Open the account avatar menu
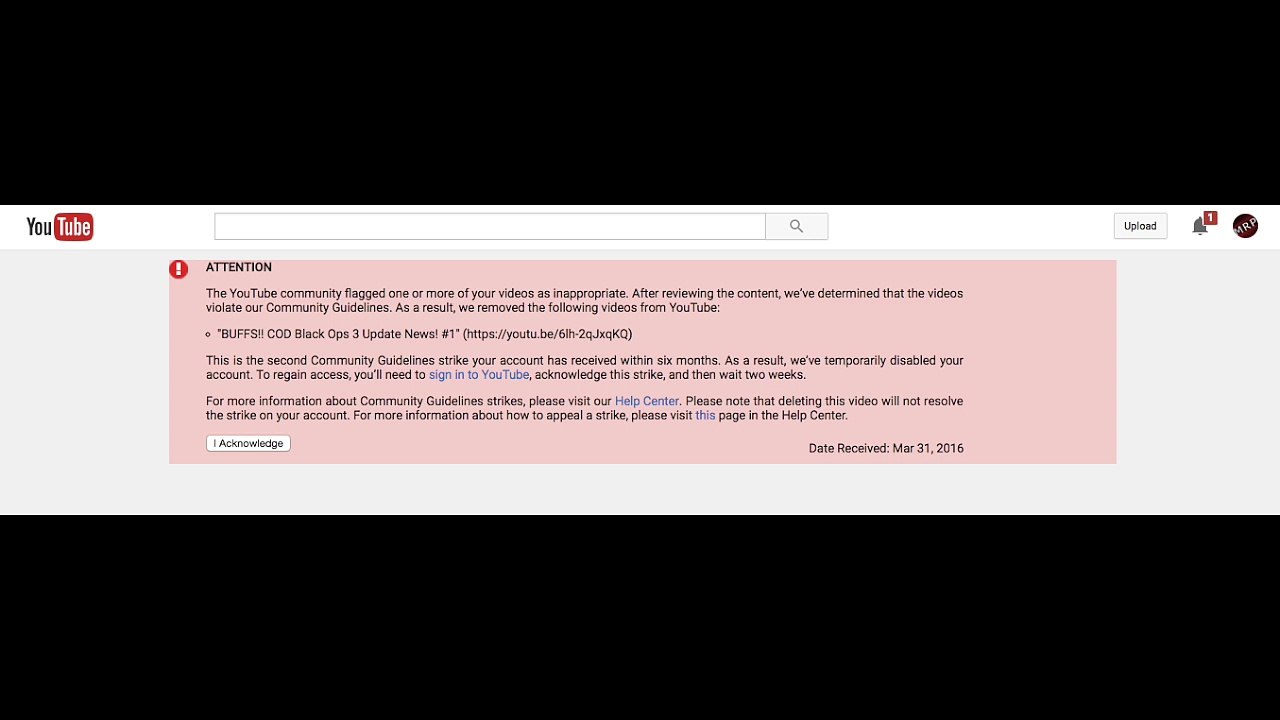 [x=1245, y=226]
